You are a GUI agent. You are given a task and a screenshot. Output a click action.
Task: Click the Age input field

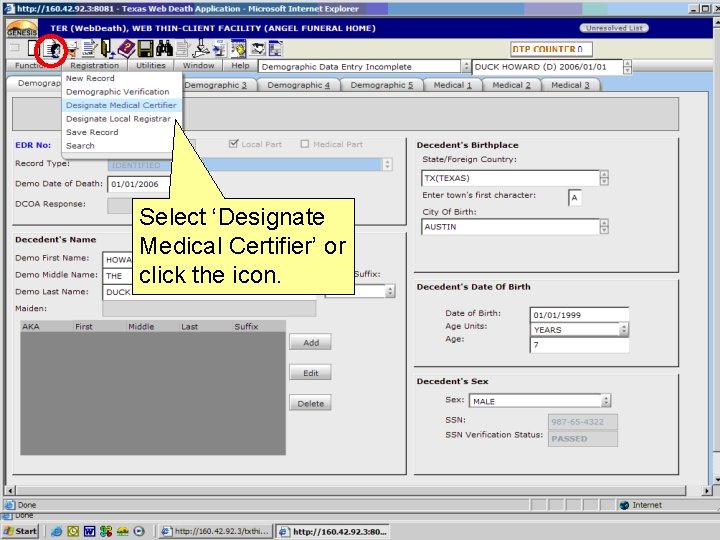coord(579,345)
